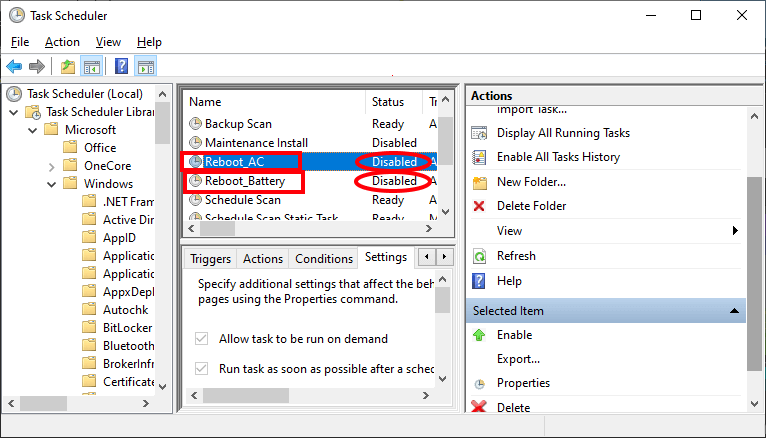
Task: Click down arrow of task list scrollbar
Action: [x=446, y=212]
